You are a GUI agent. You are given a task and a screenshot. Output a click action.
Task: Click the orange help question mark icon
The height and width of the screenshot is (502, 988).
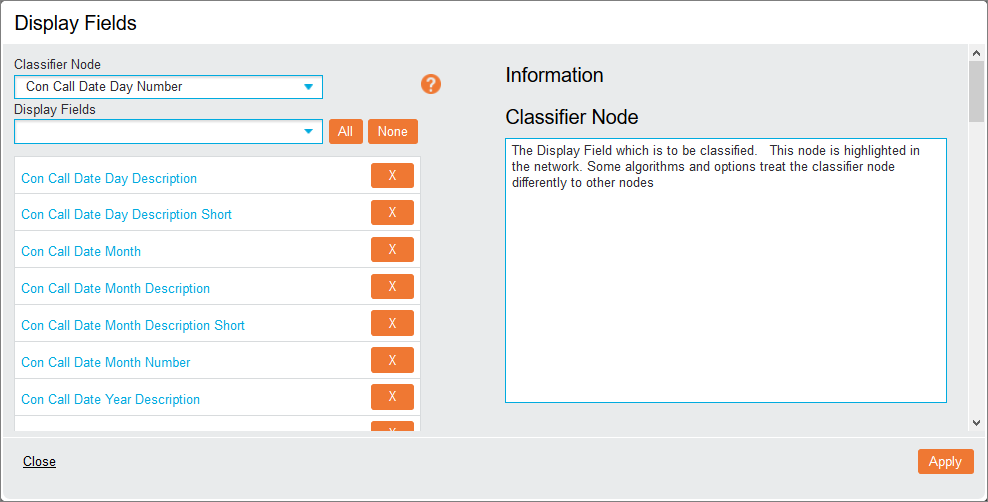pos(431,84)
